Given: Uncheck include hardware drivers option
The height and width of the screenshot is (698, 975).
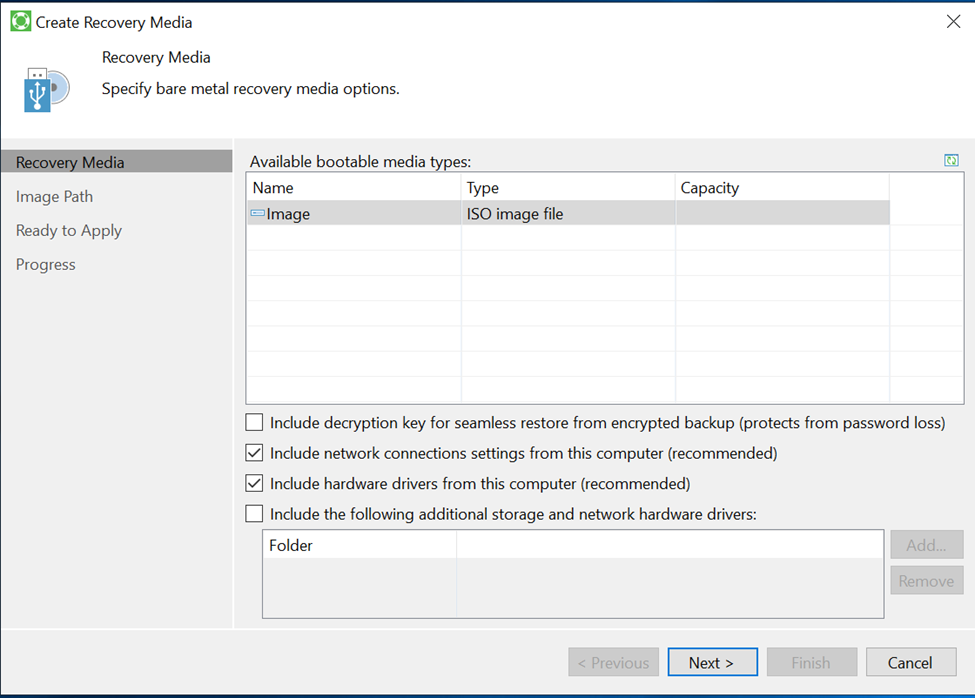Looking at the screenshot, I should 255,483.
